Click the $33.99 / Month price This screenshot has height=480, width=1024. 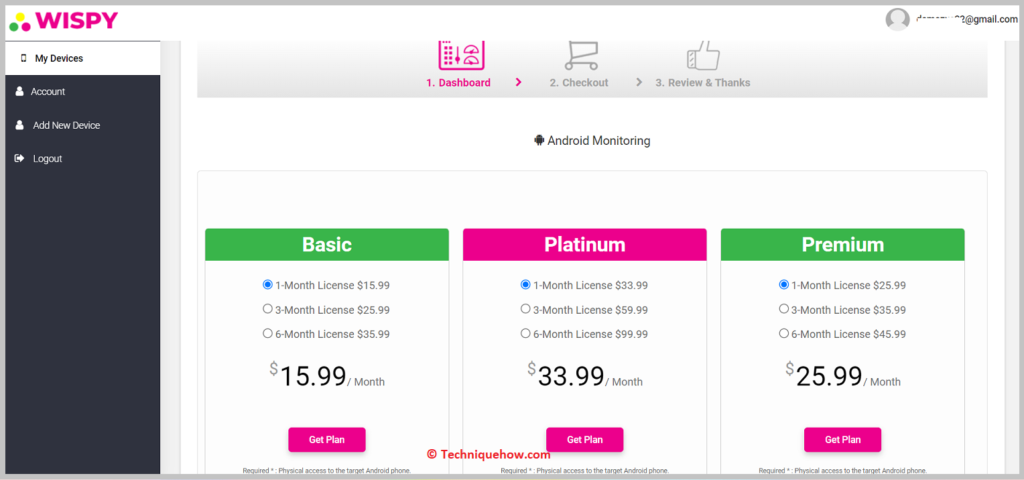(584, 376)
